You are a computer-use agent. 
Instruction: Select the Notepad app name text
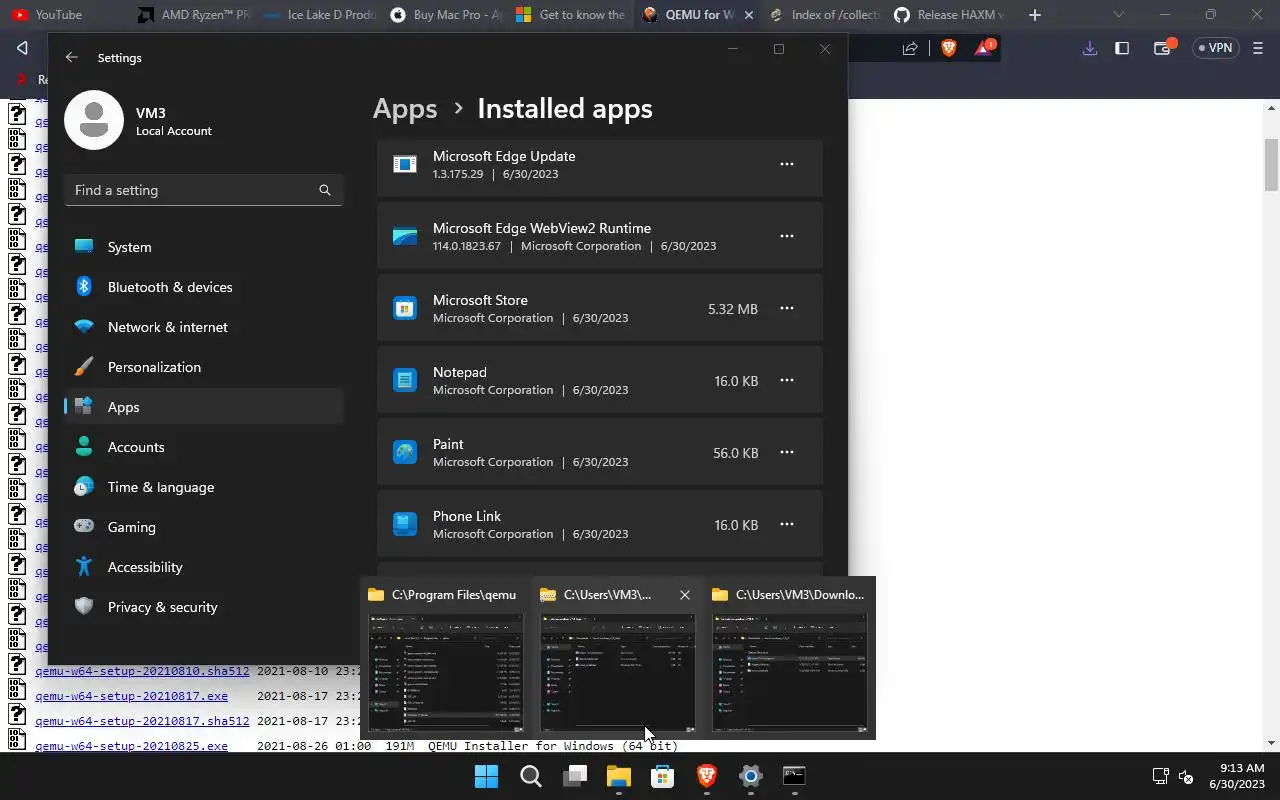click(x=459, y=372)
